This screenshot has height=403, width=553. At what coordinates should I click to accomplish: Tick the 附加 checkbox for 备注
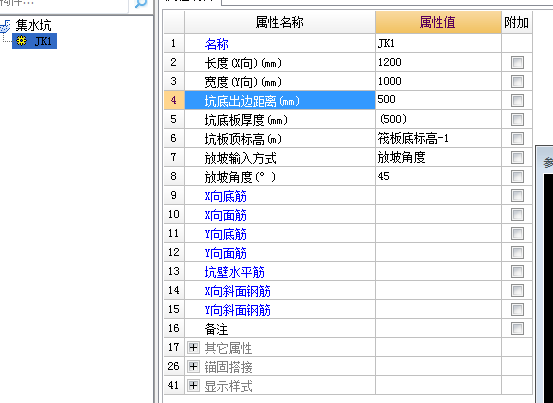pos(517,329)
